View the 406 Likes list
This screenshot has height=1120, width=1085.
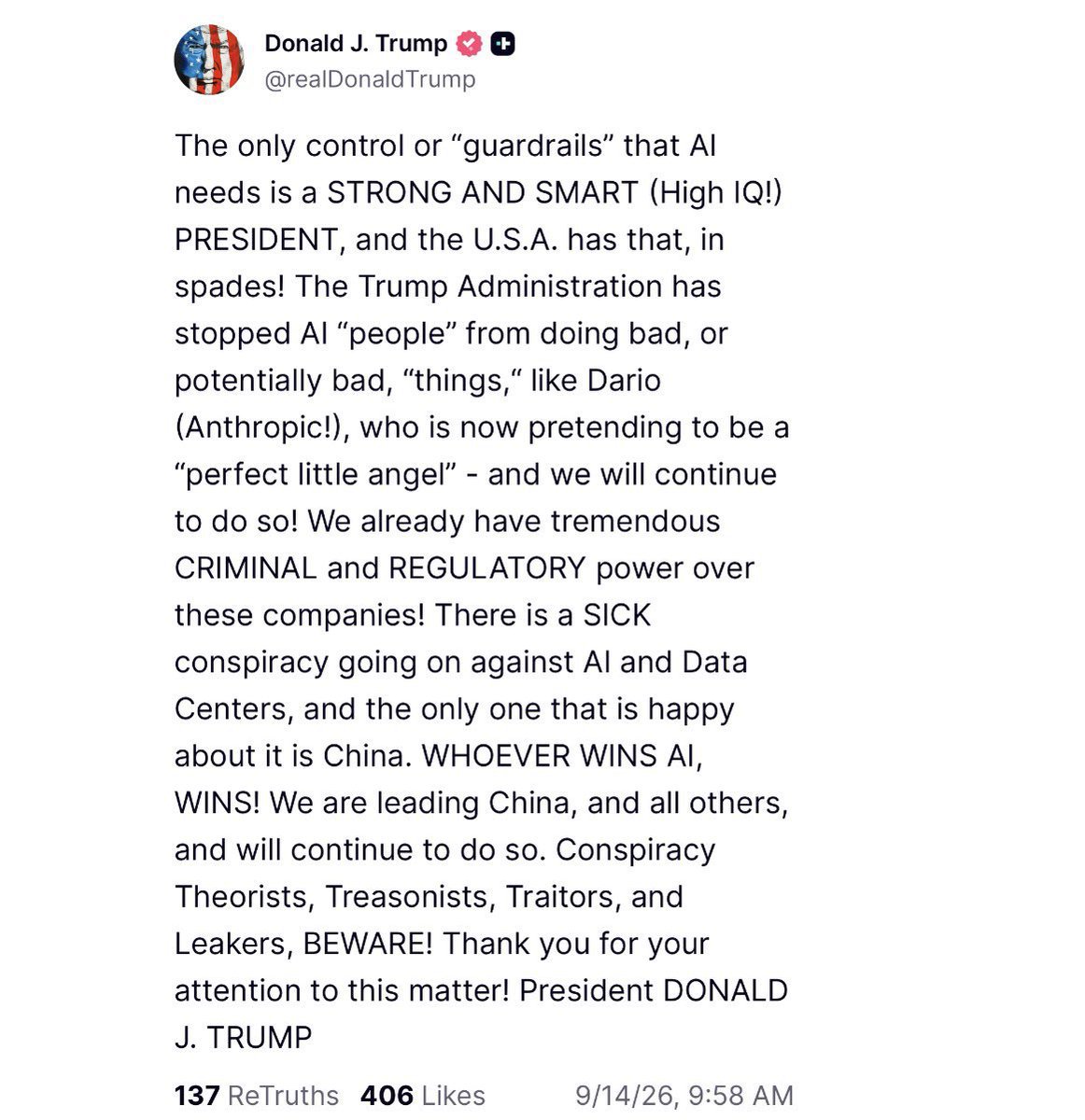(x=423, y=1095)
